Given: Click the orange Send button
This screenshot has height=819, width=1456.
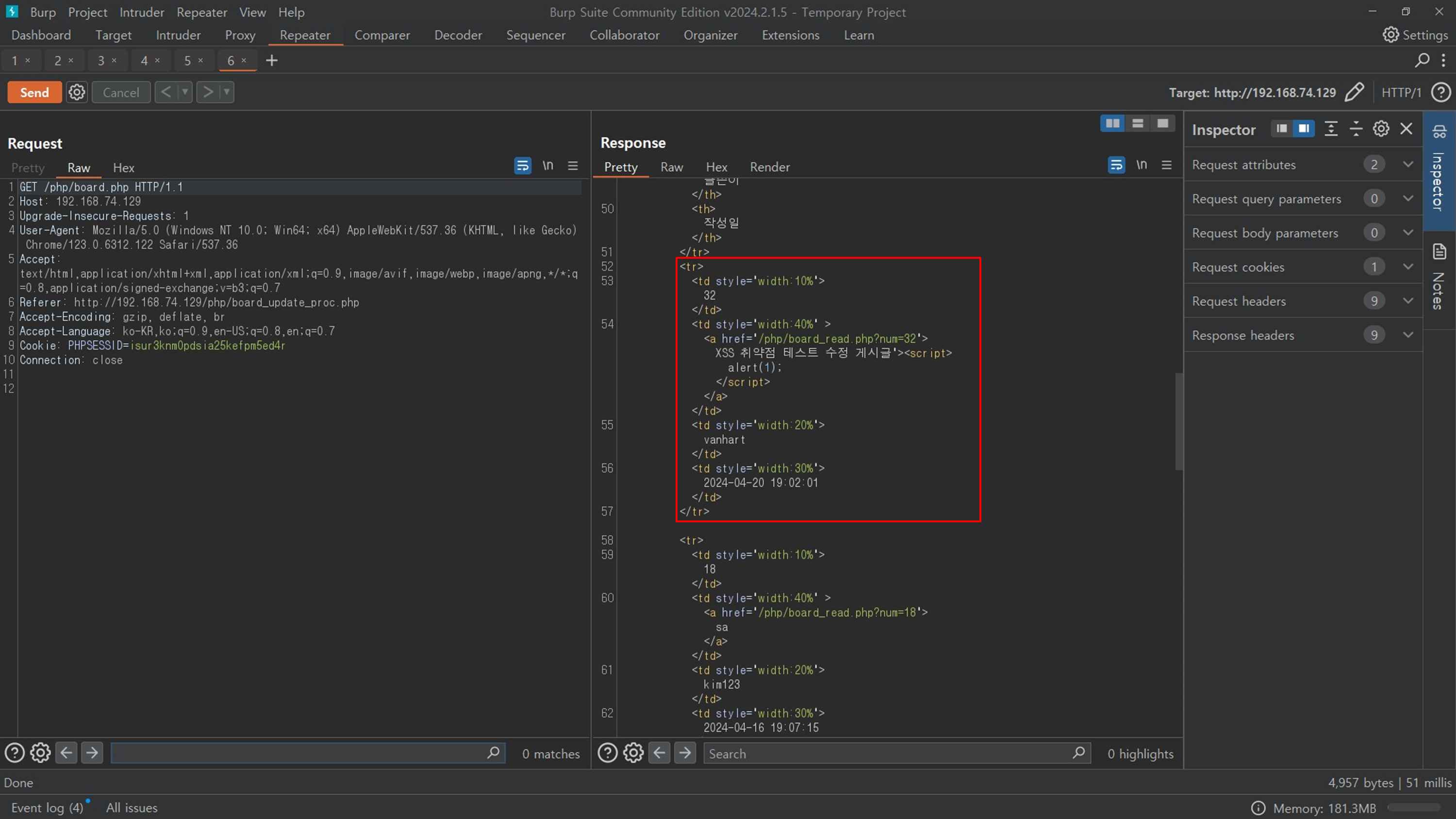Looking at the screenshot, I should [x=34, y=92].
